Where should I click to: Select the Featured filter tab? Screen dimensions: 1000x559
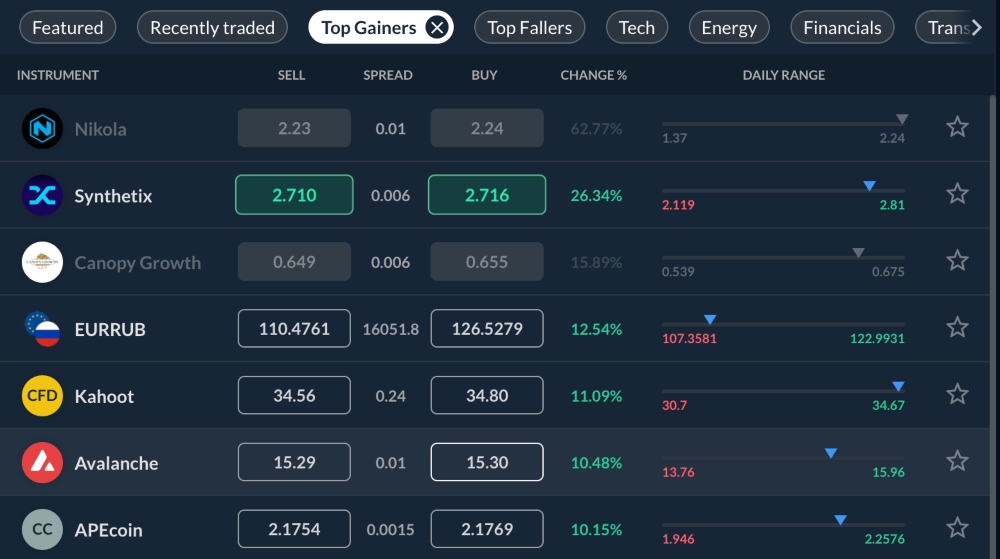(x=68, y=27)
